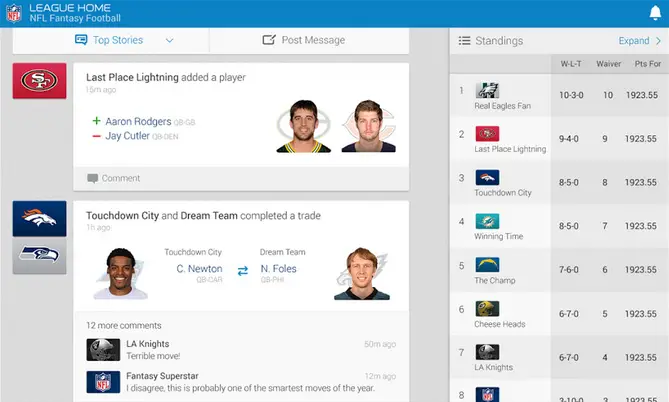Image resolution: width=669 pixels, height=402 pixels.
Task: Click Last Place Lightning in story headline
Action: 132,77
